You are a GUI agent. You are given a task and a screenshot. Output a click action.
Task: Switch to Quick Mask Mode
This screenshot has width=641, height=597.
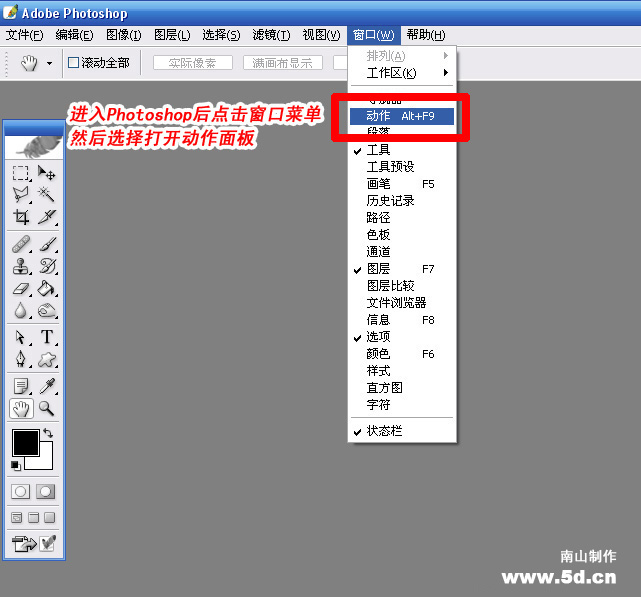pos(46,492)
